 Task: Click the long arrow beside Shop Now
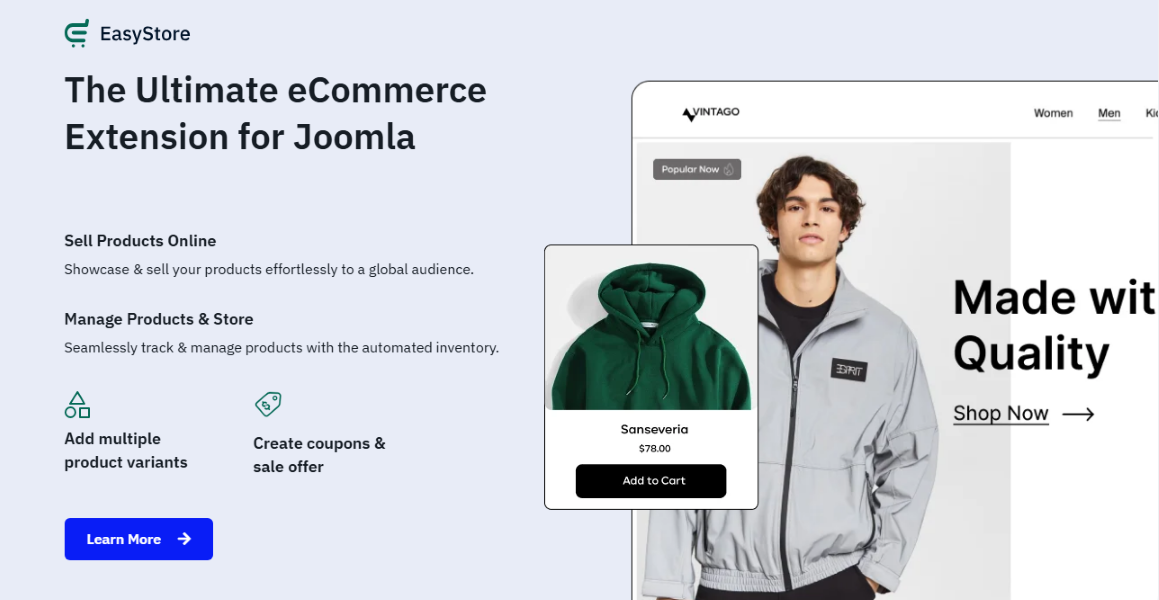1078,414
